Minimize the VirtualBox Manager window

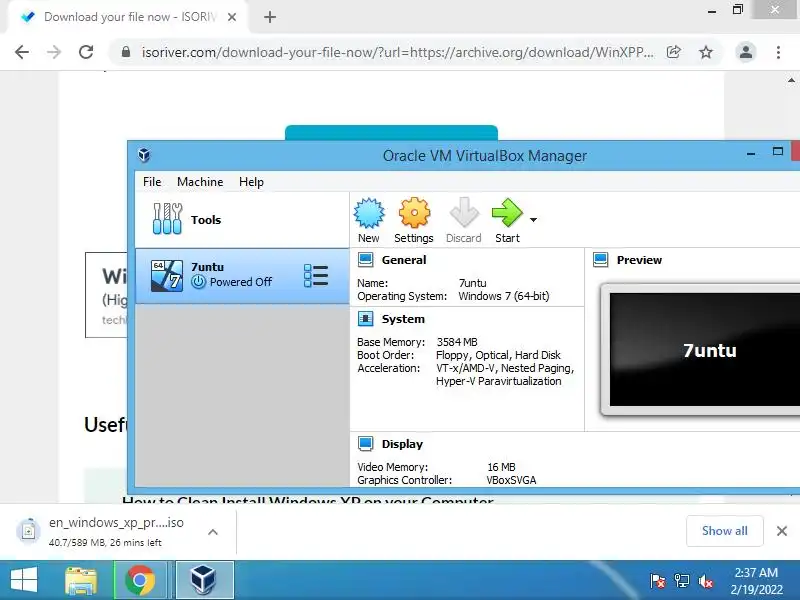coord(751,153)
